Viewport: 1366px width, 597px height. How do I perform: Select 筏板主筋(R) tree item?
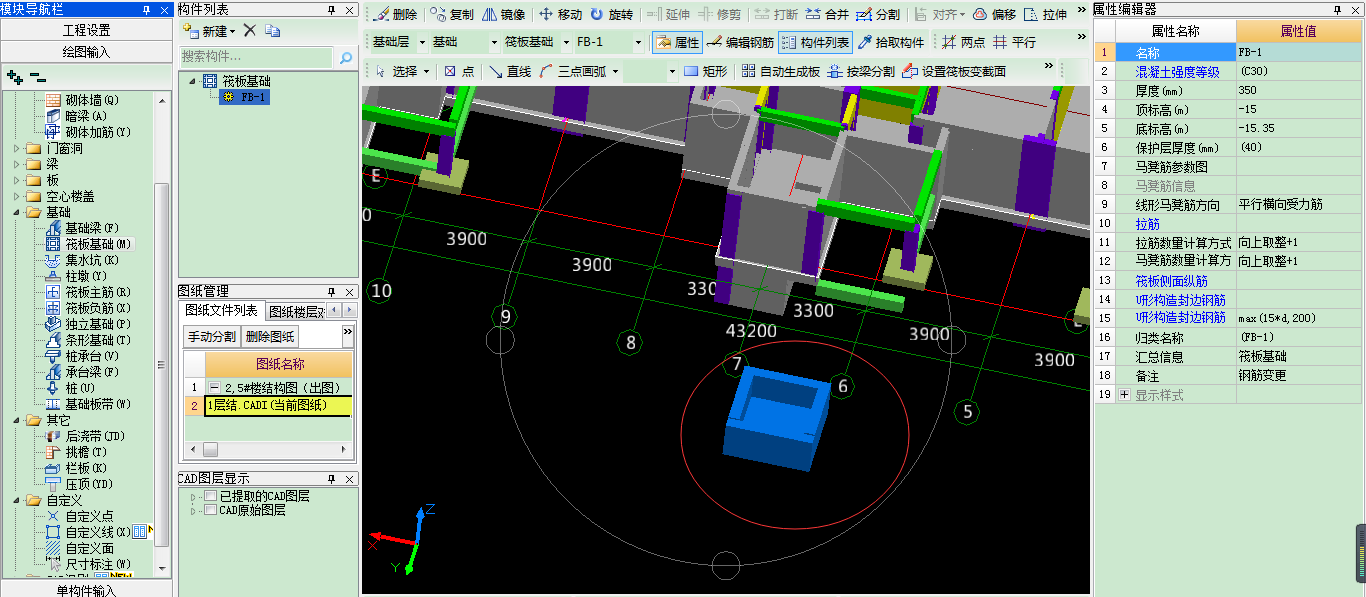click(x=90, y=292)
